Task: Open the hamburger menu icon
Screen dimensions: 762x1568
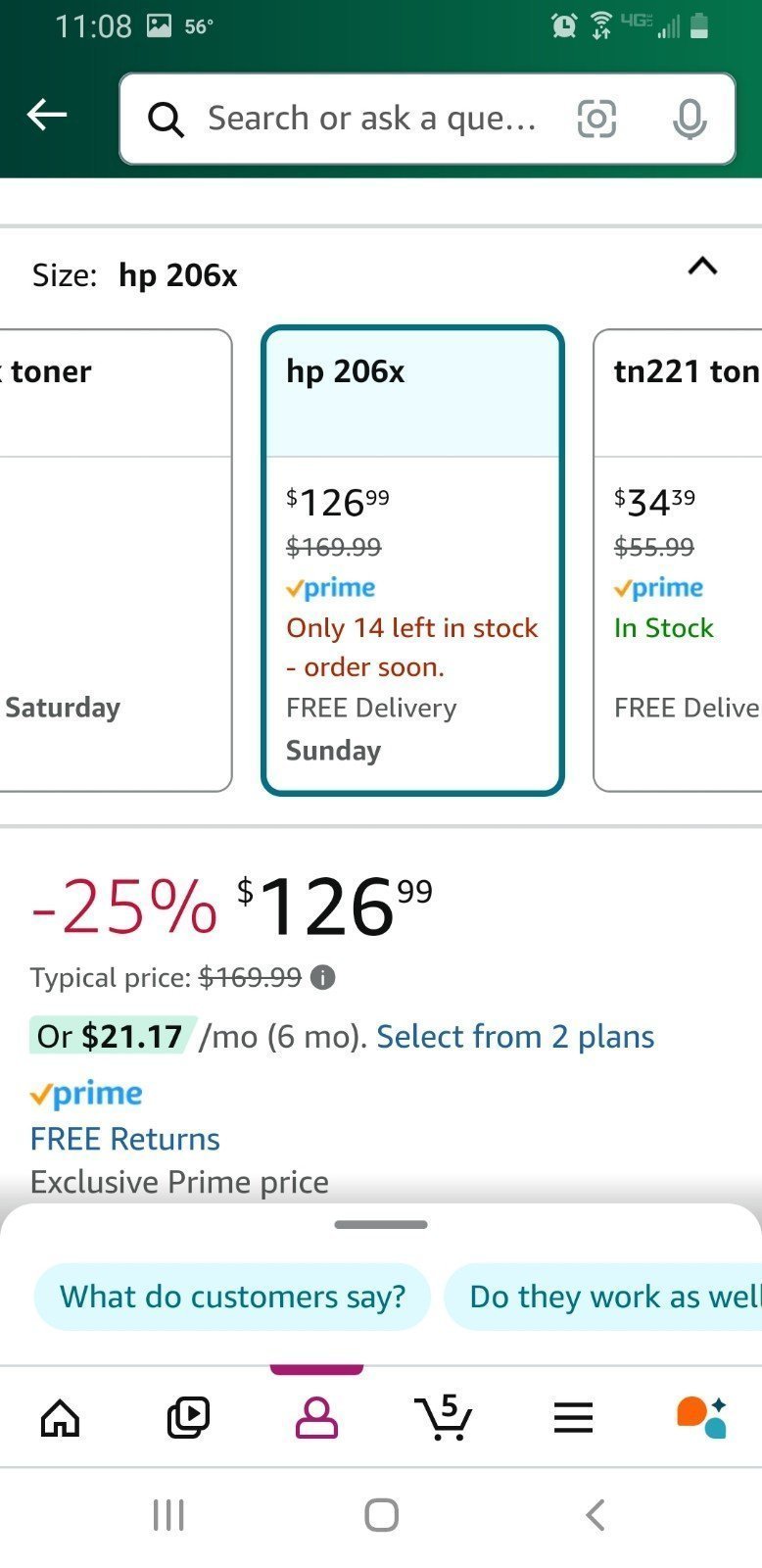Action: (x=573, y=1417)
